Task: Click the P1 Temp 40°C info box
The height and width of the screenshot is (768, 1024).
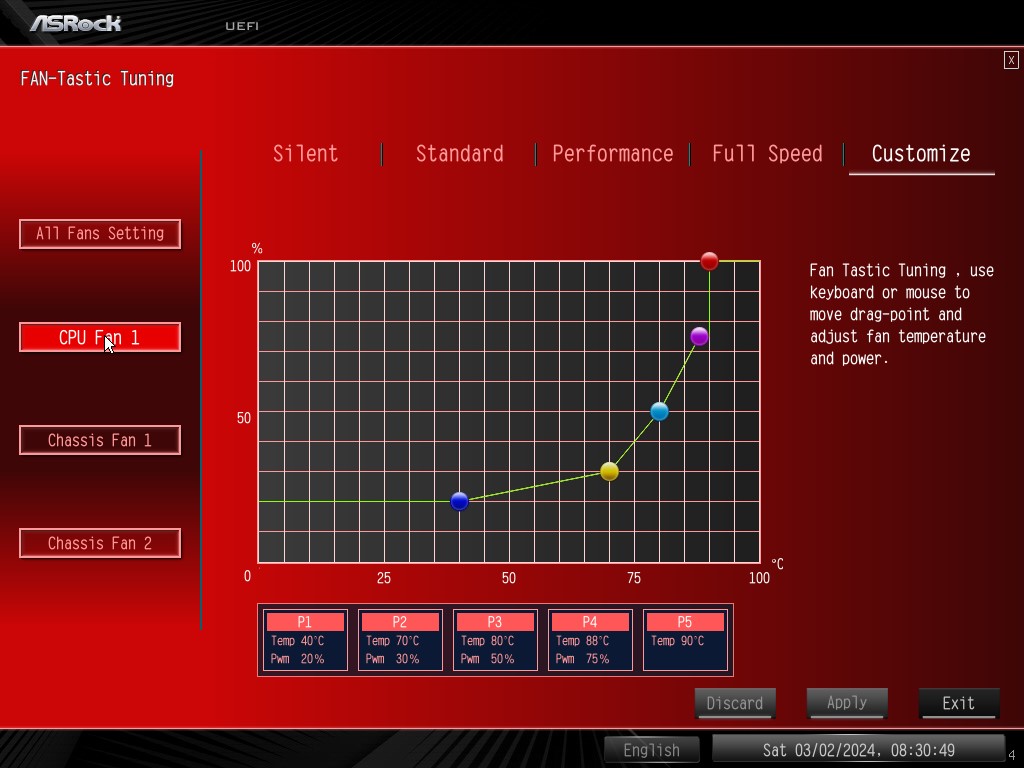Action: (x=304, y=640)
